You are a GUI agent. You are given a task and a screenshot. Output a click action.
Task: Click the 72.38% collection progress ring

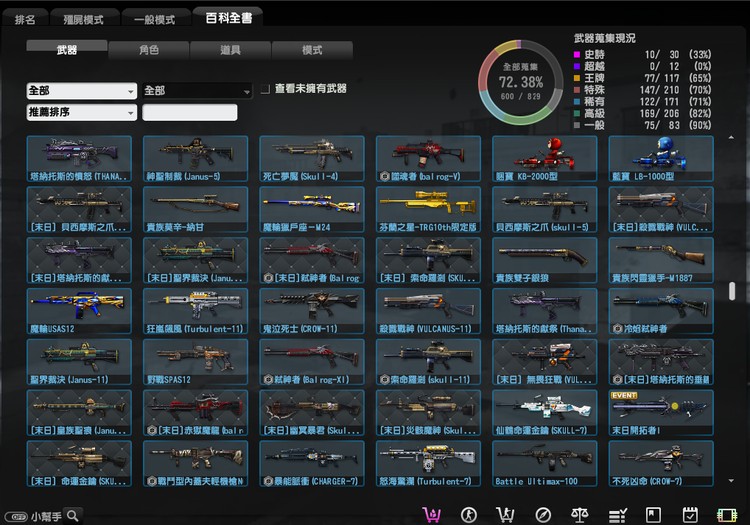coord(520,82)
